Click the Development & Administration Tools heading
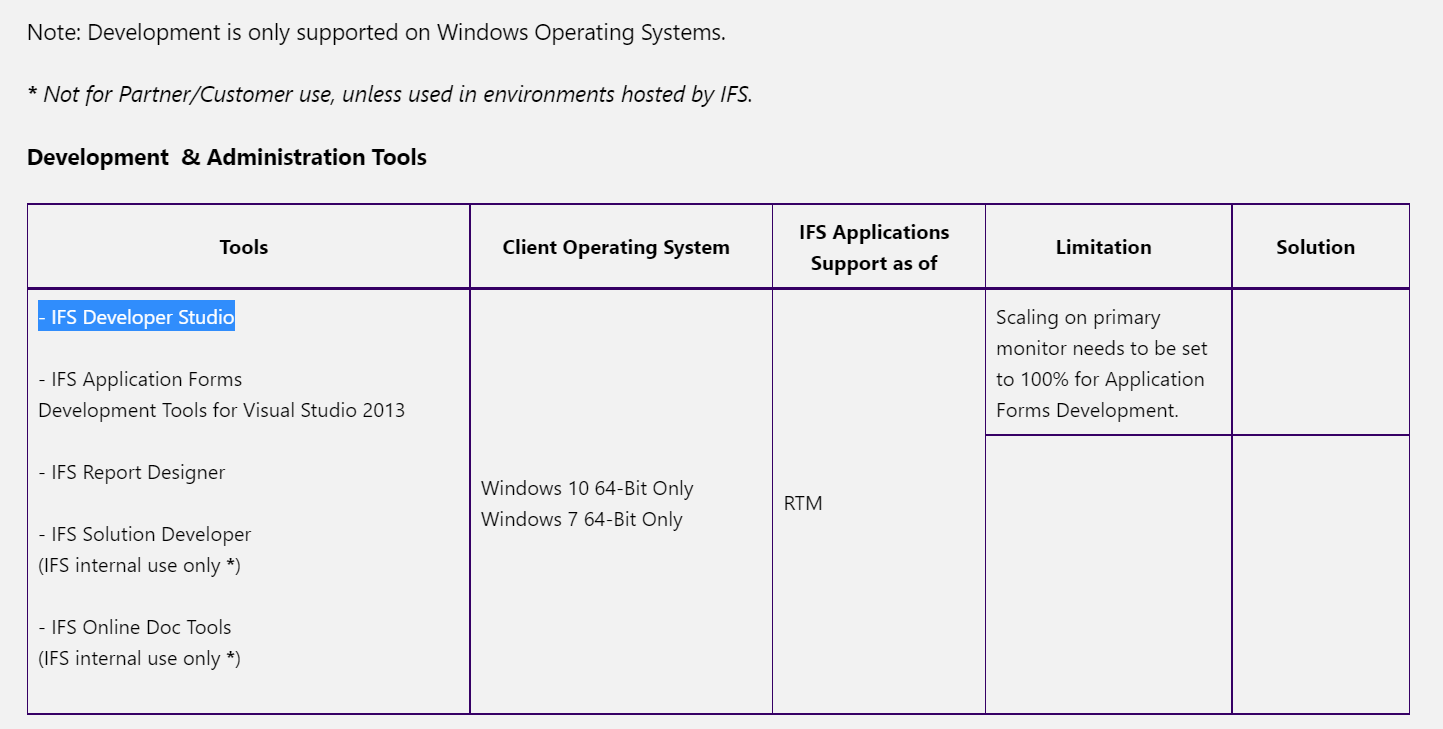 point(227,158)
